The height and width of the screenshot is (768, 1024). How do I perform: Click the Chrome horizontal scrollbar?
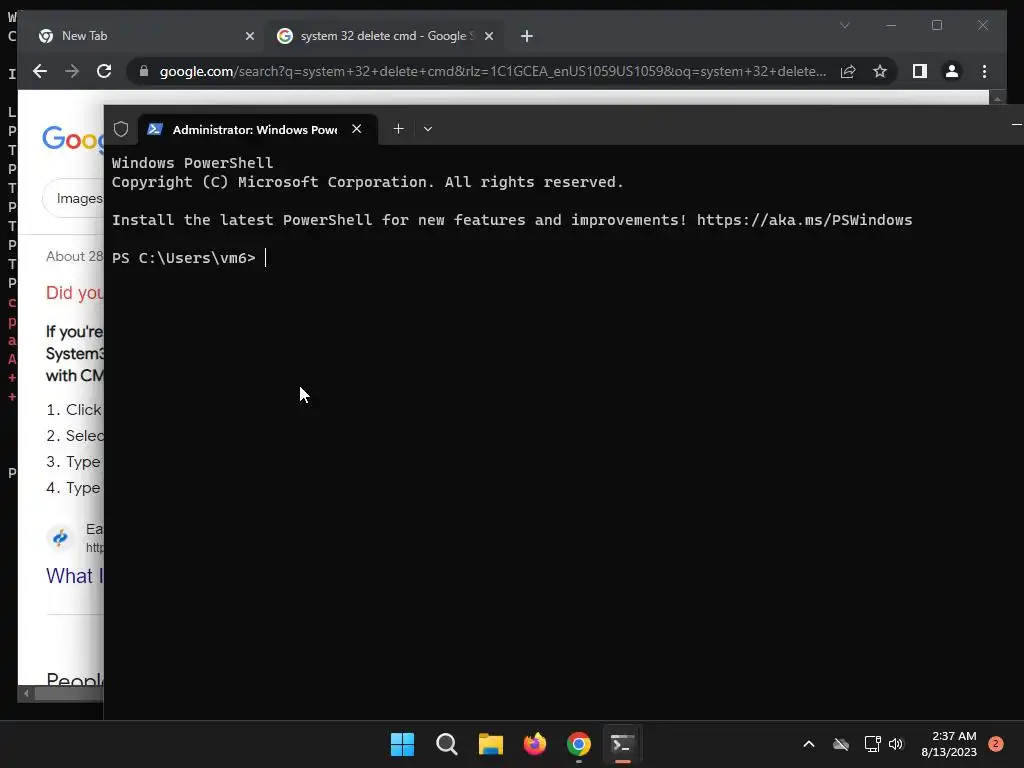69,694
